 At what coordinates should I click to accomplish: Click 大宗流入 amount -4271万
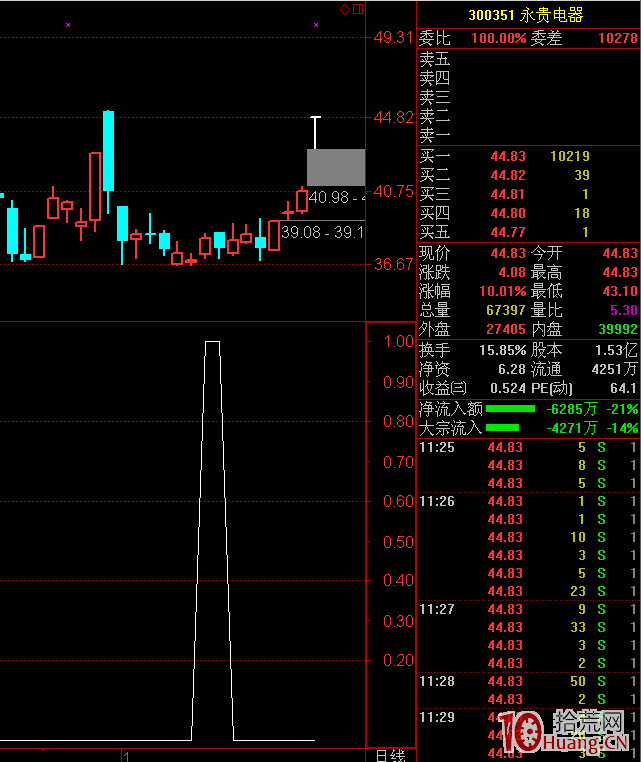(x=572, y=428)
